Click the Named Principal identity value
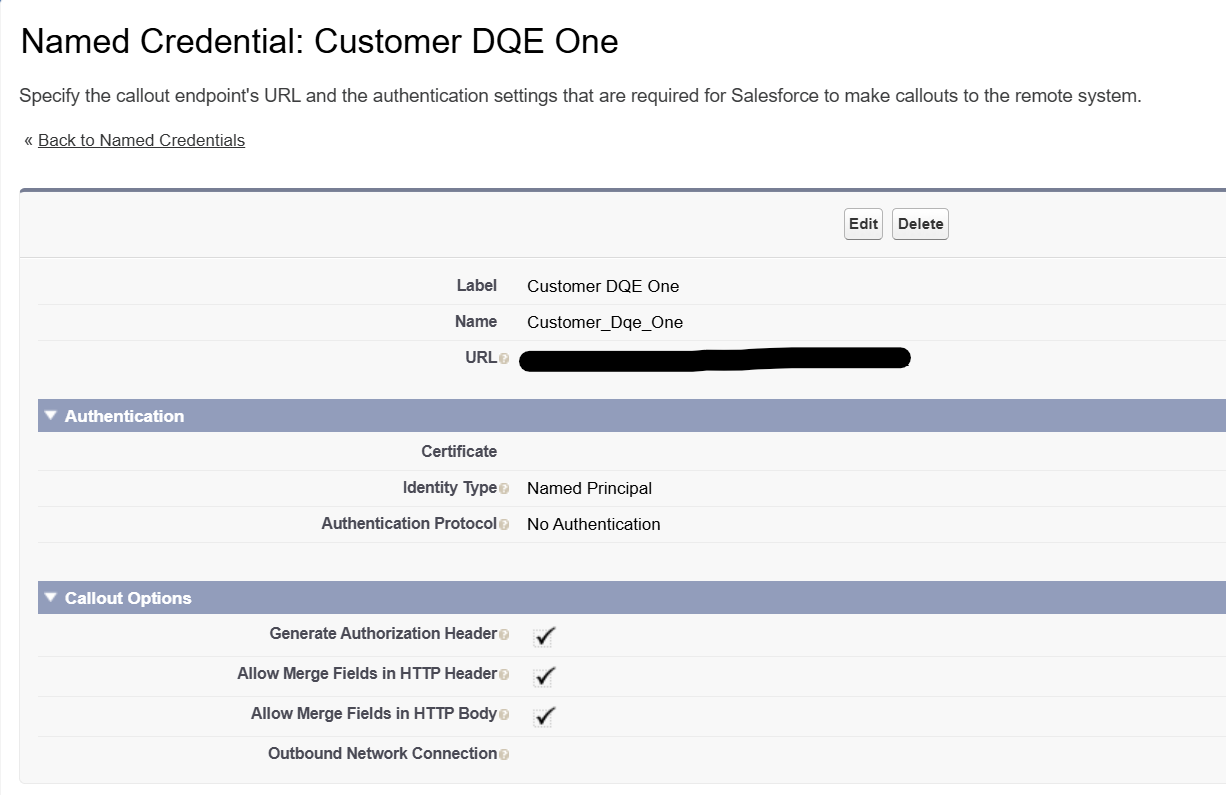Viewport: 1226px width, 795px height. 589,488
